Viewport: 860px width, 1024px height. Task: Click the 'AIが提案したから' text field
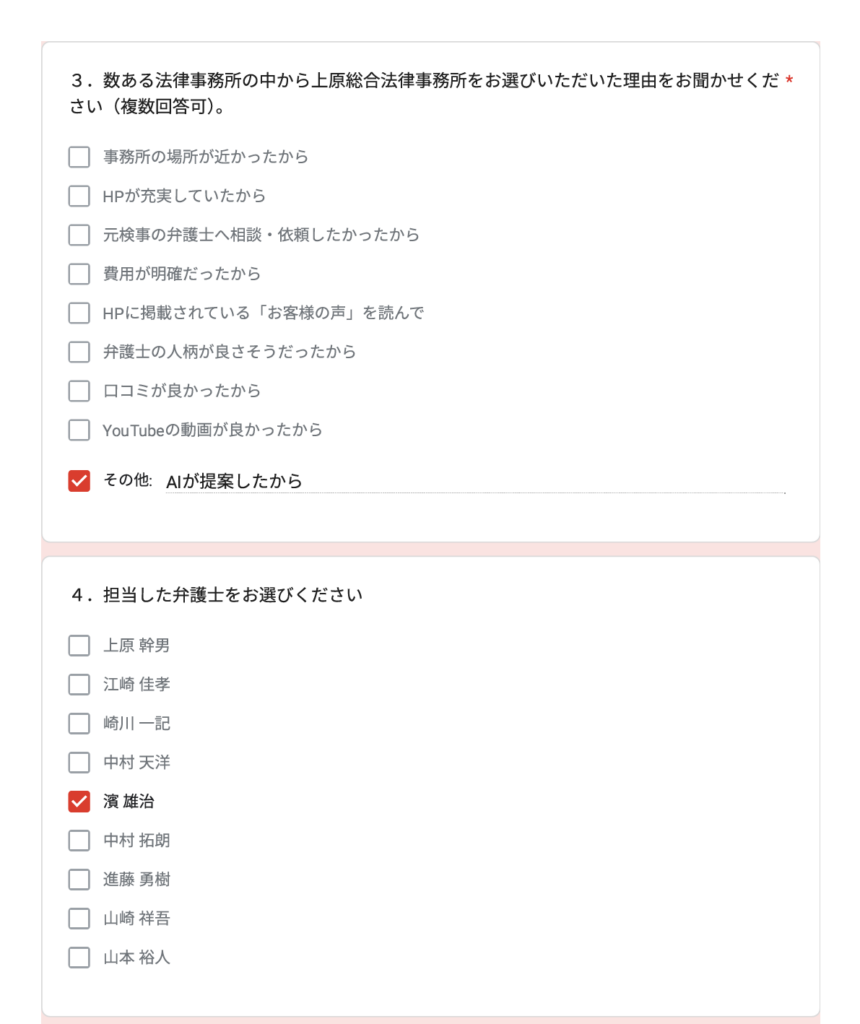click(475, 482)
